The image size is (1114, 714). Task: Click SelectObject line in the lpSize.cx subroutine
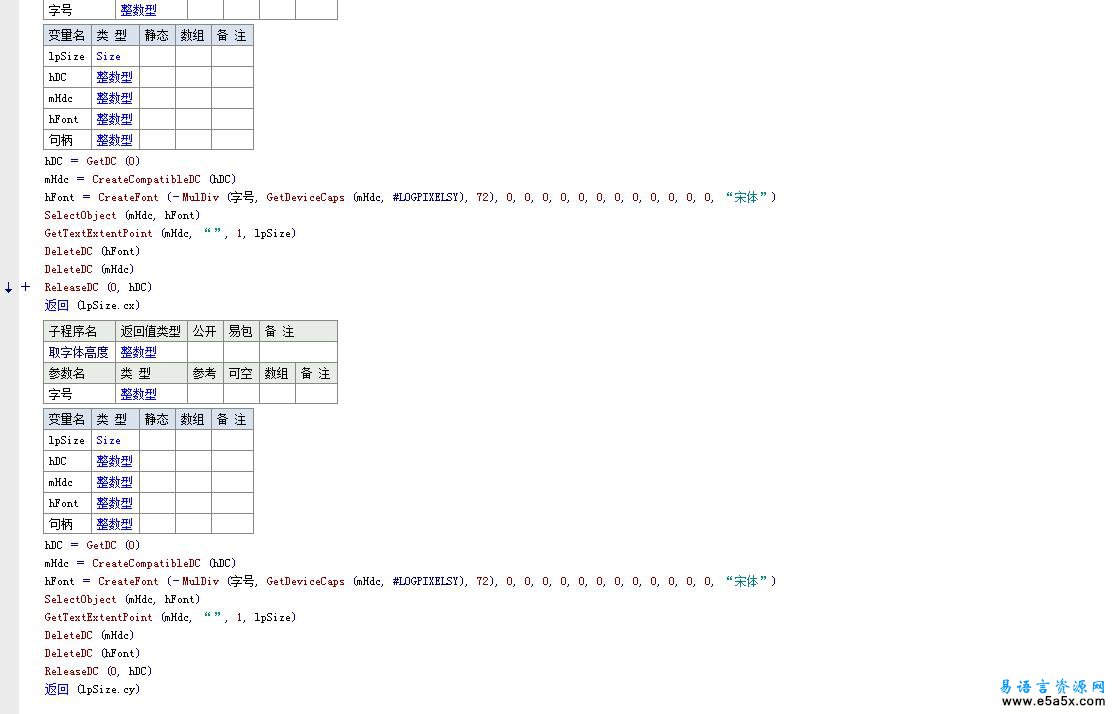(122, 215)
